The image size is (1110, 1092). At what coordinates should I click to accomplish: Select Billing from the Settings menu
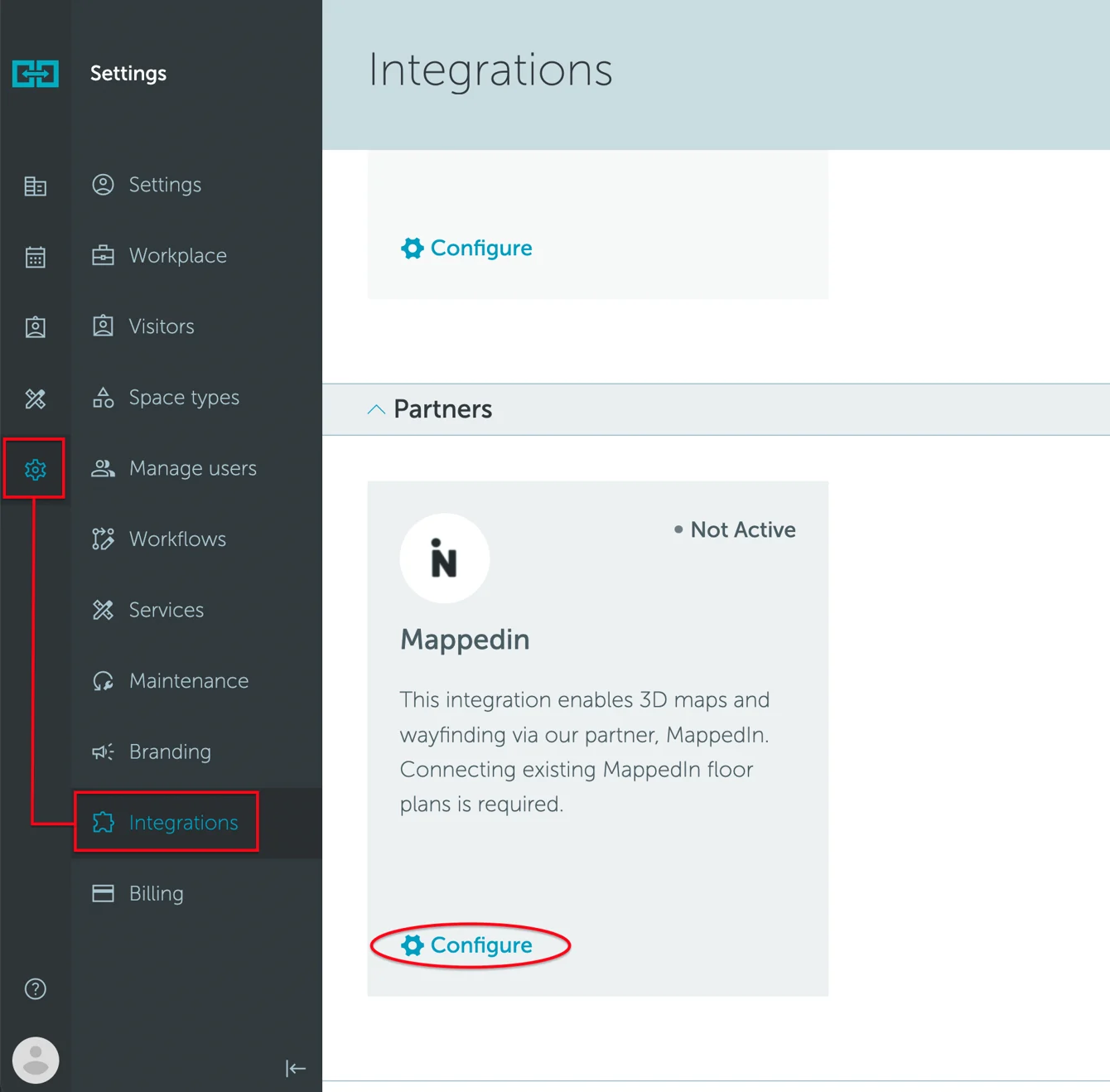156,893
